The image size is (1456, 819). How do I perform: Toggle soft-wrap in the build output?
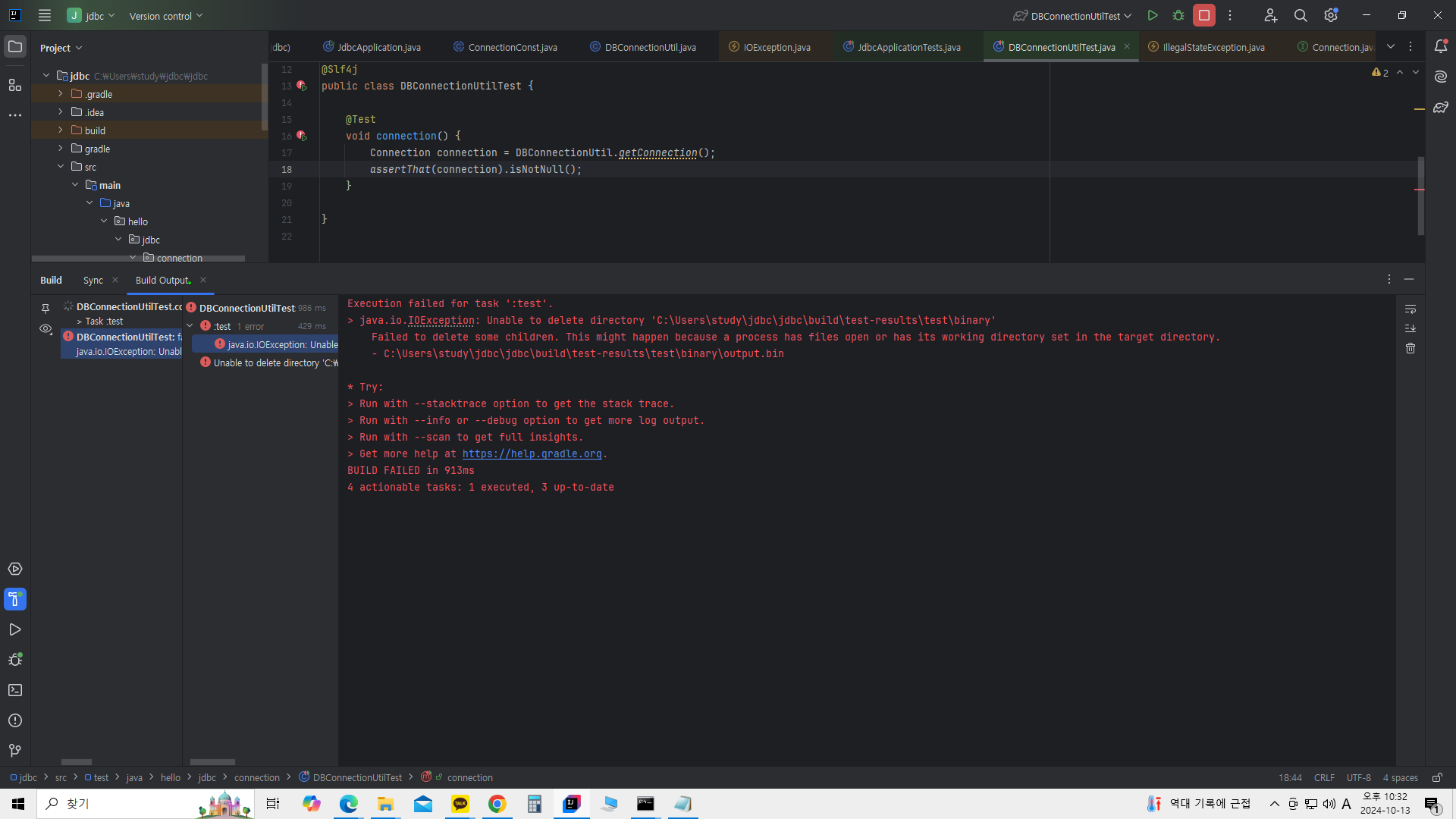click(x=1410, y=309)
